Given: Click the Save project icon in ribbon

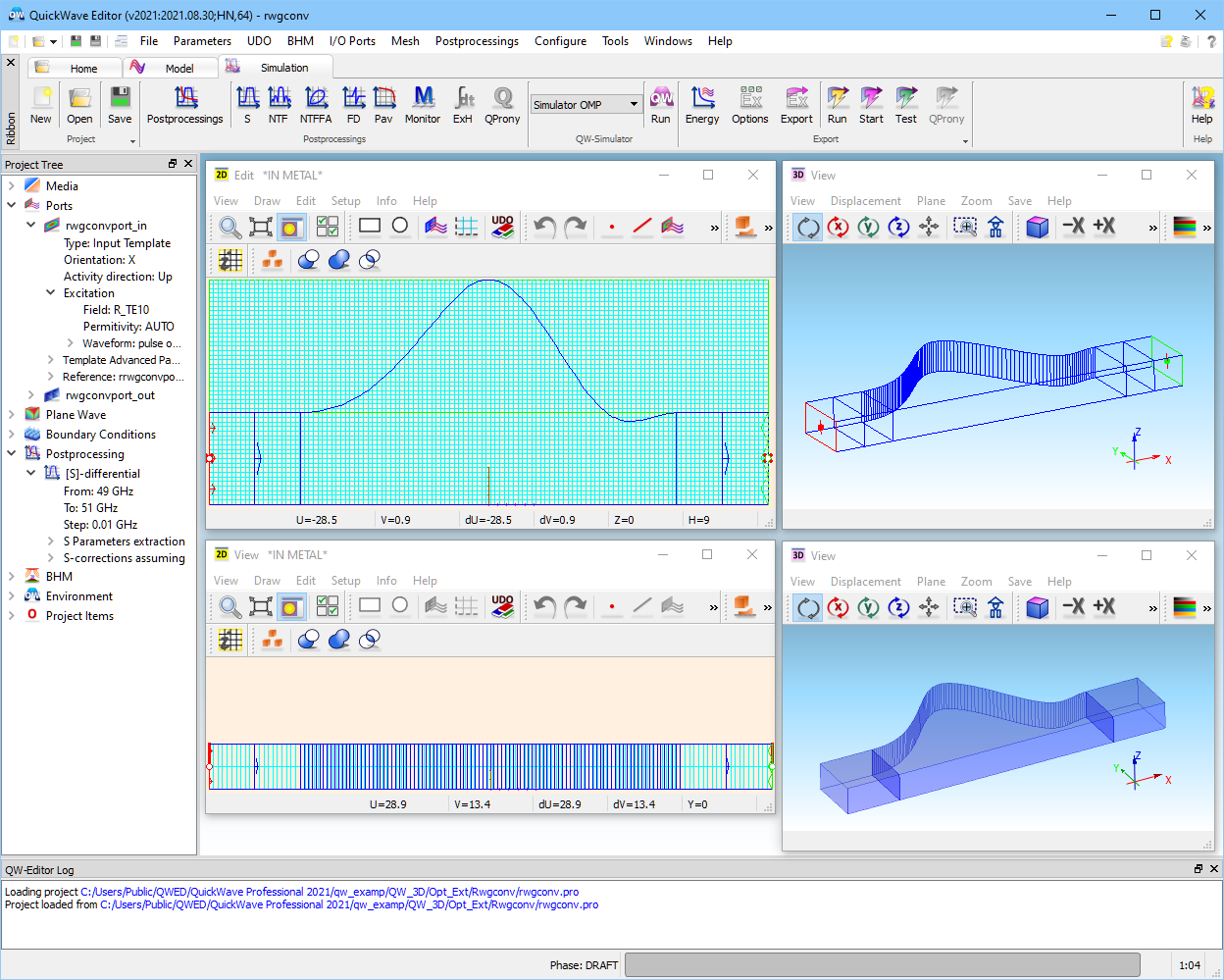Looking at the screenshot, I should click(120, 104).
